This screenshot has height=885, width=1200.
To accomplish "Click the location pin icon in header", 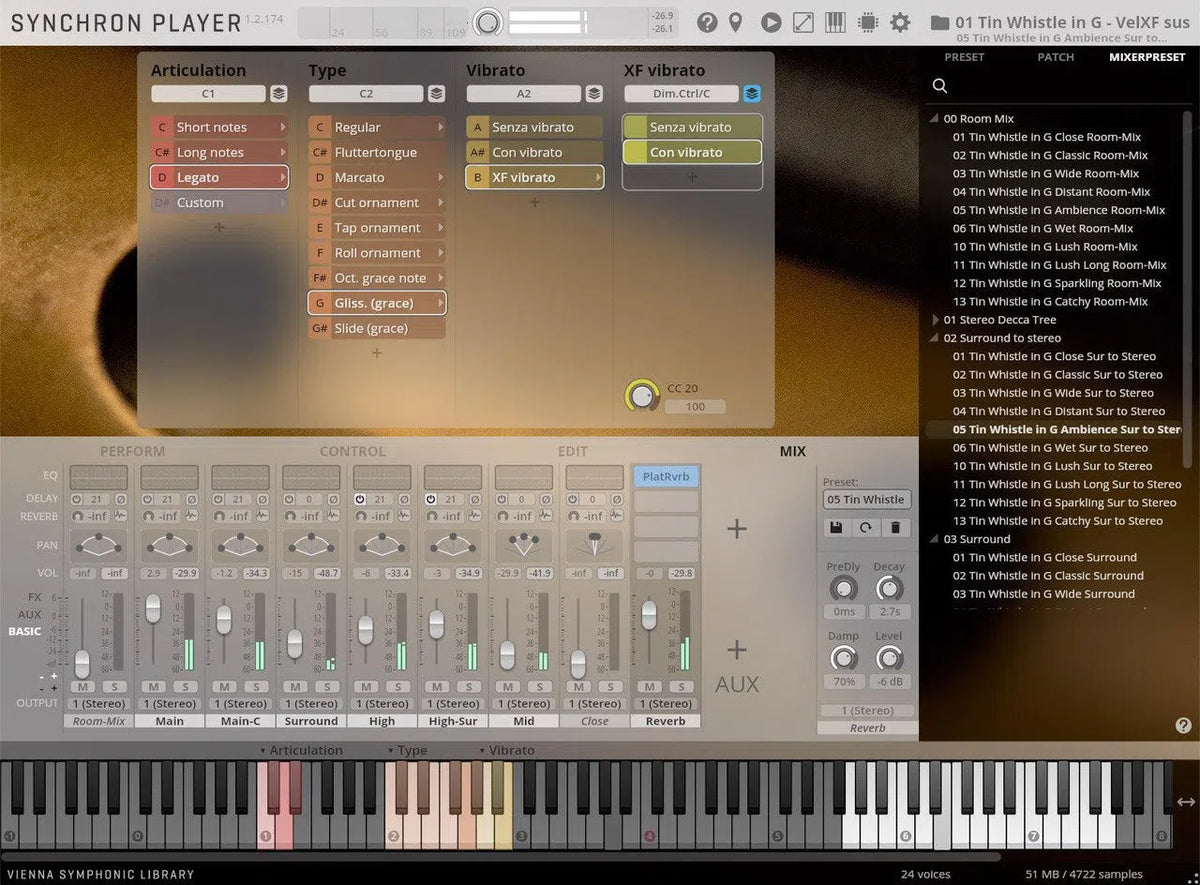I will click(736, 22).
